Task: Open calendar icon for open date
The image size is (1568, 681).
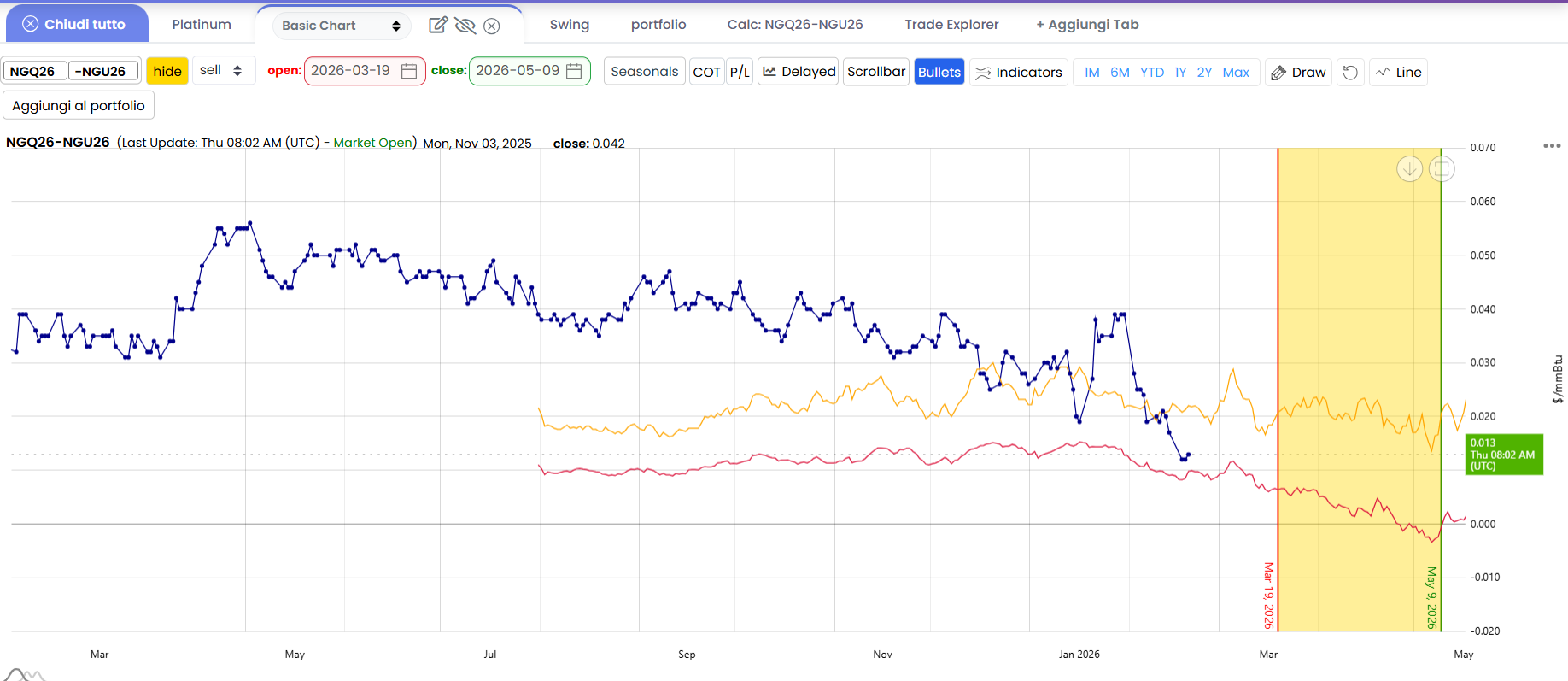Action: coord(409,71)
